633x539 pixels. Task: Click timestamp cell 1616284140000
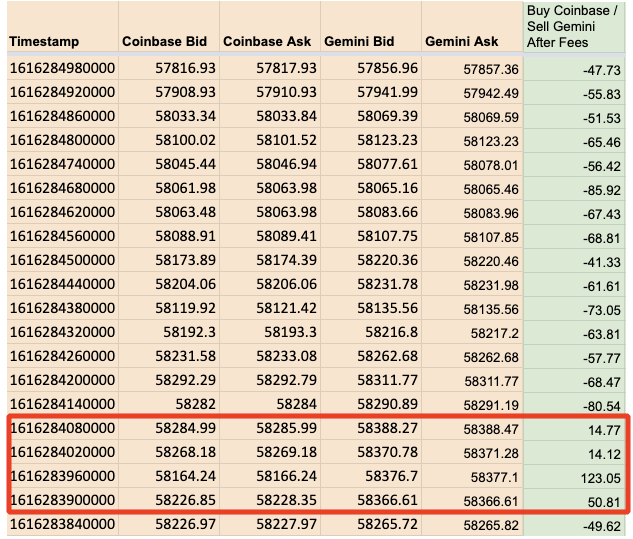[62, 404]
